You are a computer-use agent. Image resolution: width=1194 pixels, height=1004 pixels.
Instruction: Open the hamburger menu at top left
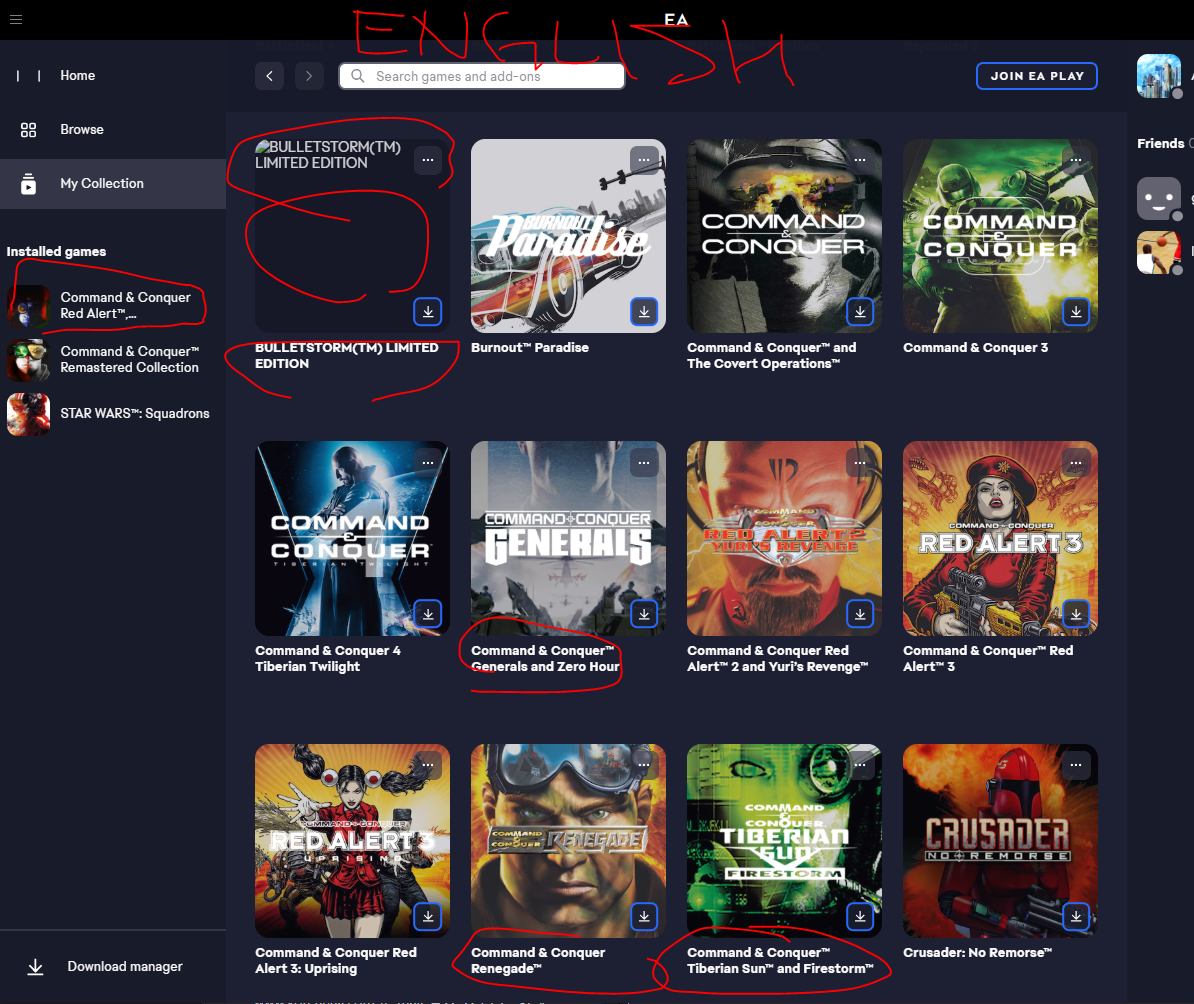(16, 19)
